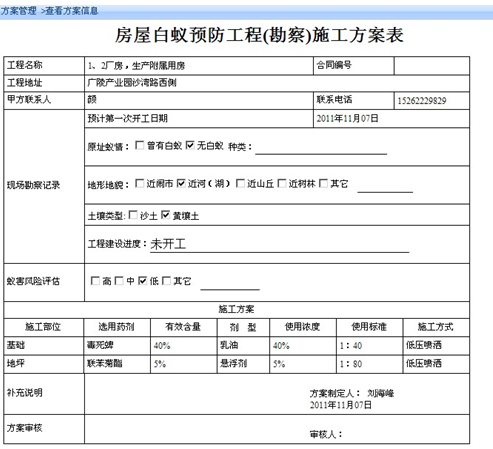Uncheck the 近河(湖) checkbox
Viewport: 493px width, 449px height.
[x=181, y=183]
